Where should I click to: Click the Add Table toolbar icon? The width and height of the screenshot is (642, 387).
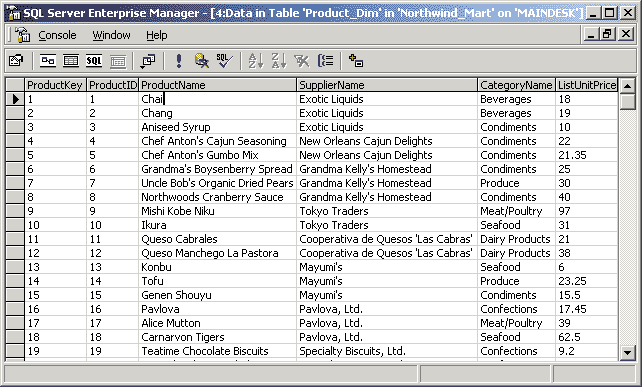[x=355, y=61]
